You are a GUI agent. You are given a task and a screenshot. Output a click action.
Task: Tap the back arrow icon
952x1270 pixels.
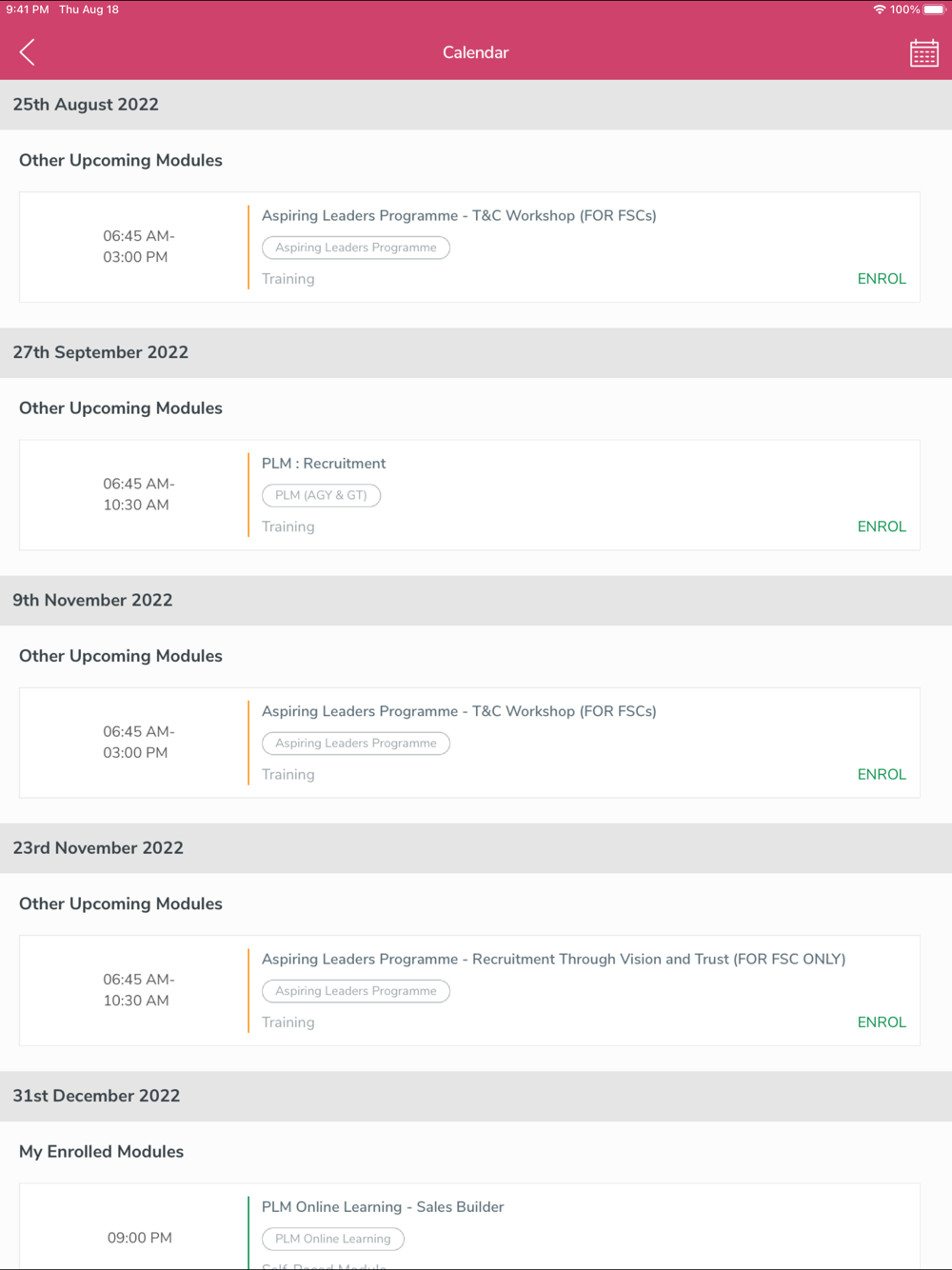pos(28,52)
